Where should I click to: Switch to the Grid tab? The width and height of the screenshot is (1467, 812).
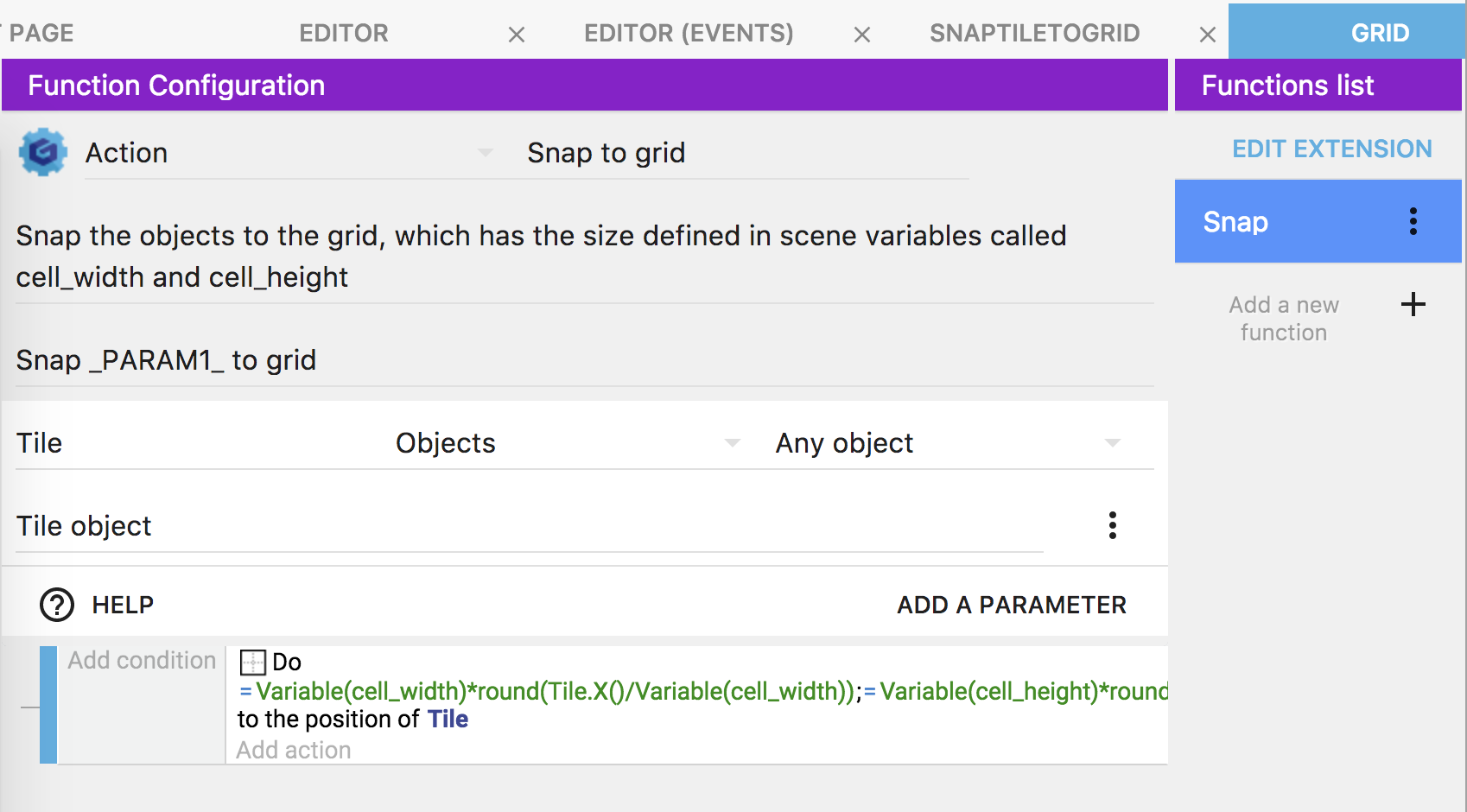click(x=1379, y=33)
